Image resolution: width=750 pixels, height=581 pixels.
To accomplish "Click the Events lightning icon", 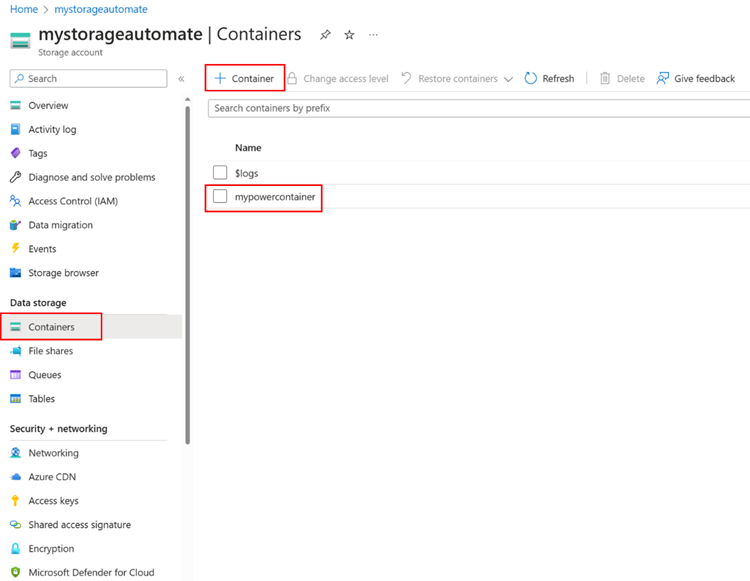I will coord(15,249).
